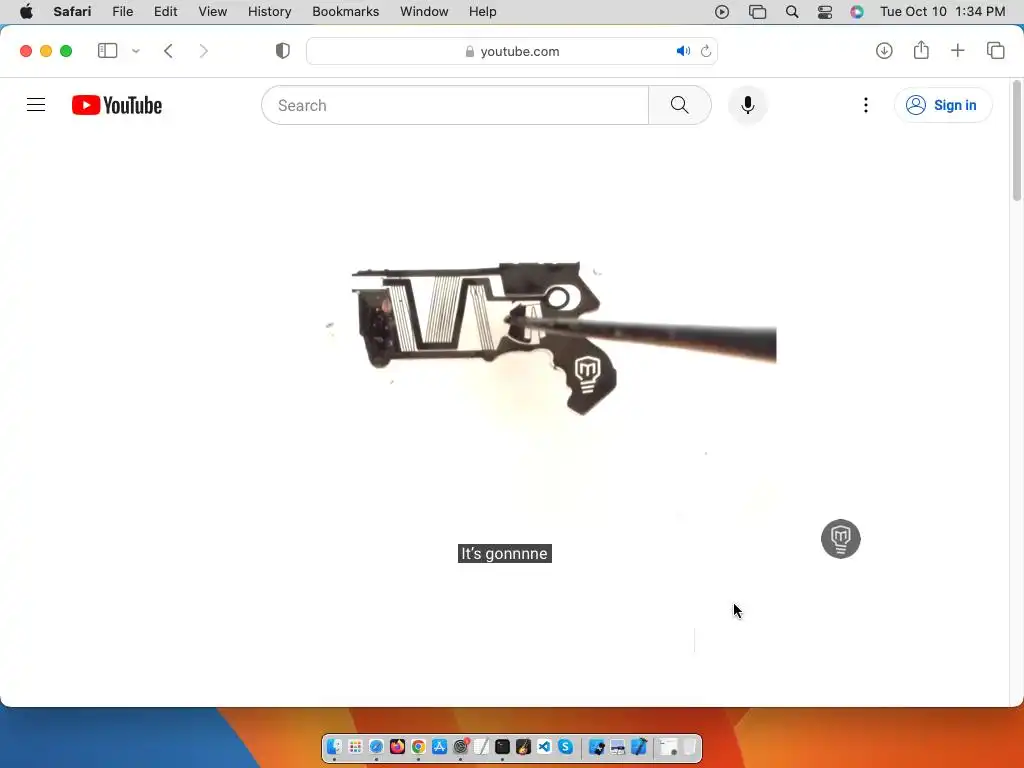Click the Now Playing menu bar icon
Image resolution: width=1024 pixels, height=768 pixels.
[722, 12]
